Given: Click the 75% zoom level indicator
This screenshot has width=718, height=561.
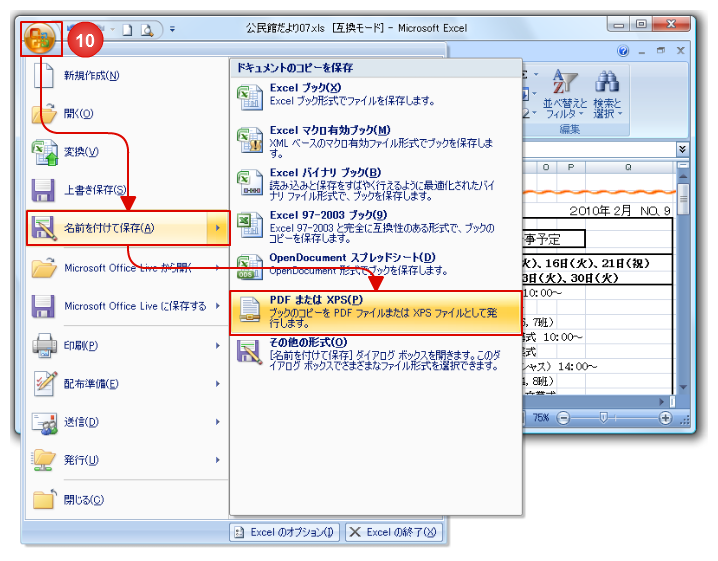Looking at the screenshot, I should click(541, 418).
